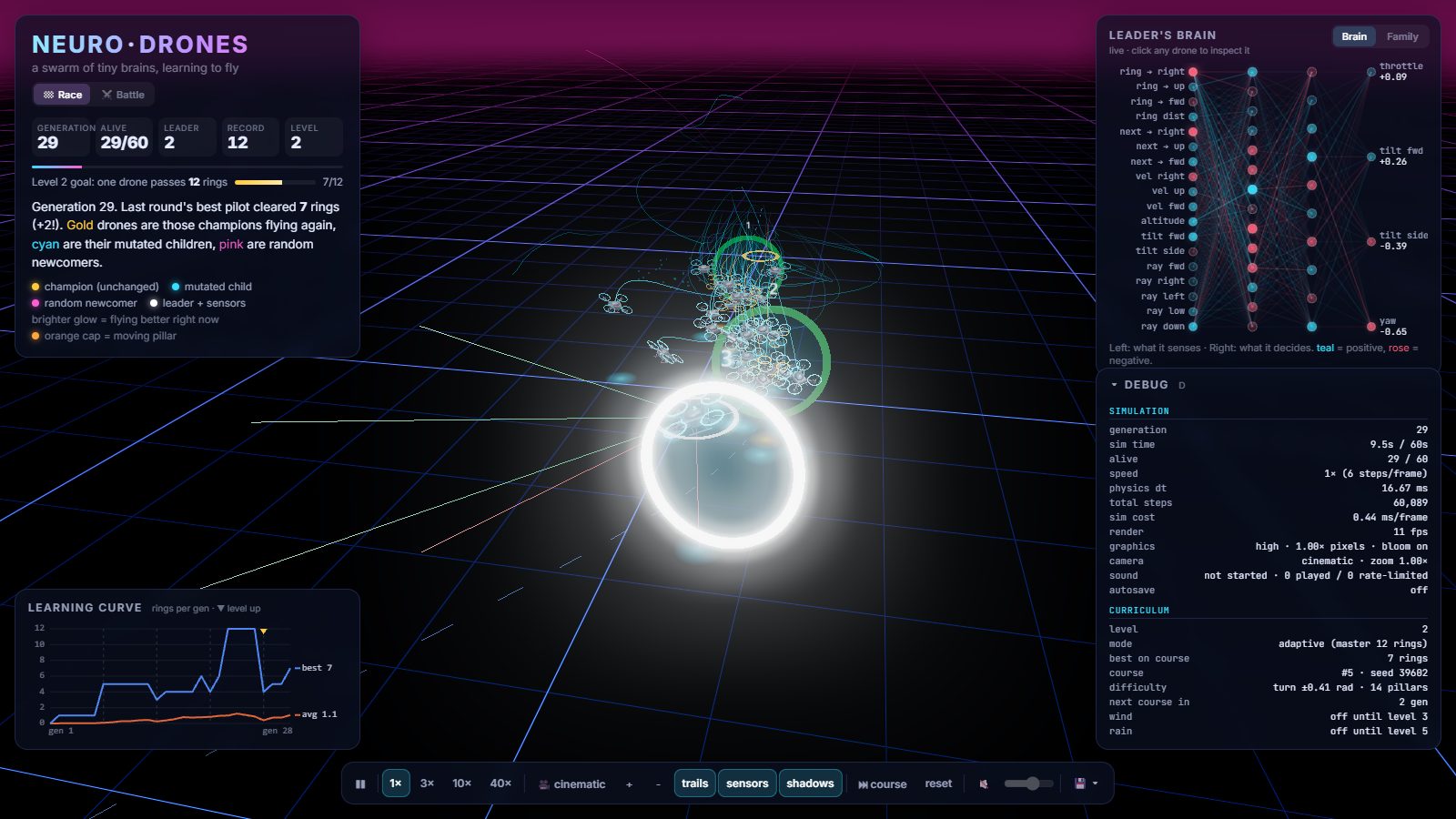Click the white leader ring in scene

723,465
